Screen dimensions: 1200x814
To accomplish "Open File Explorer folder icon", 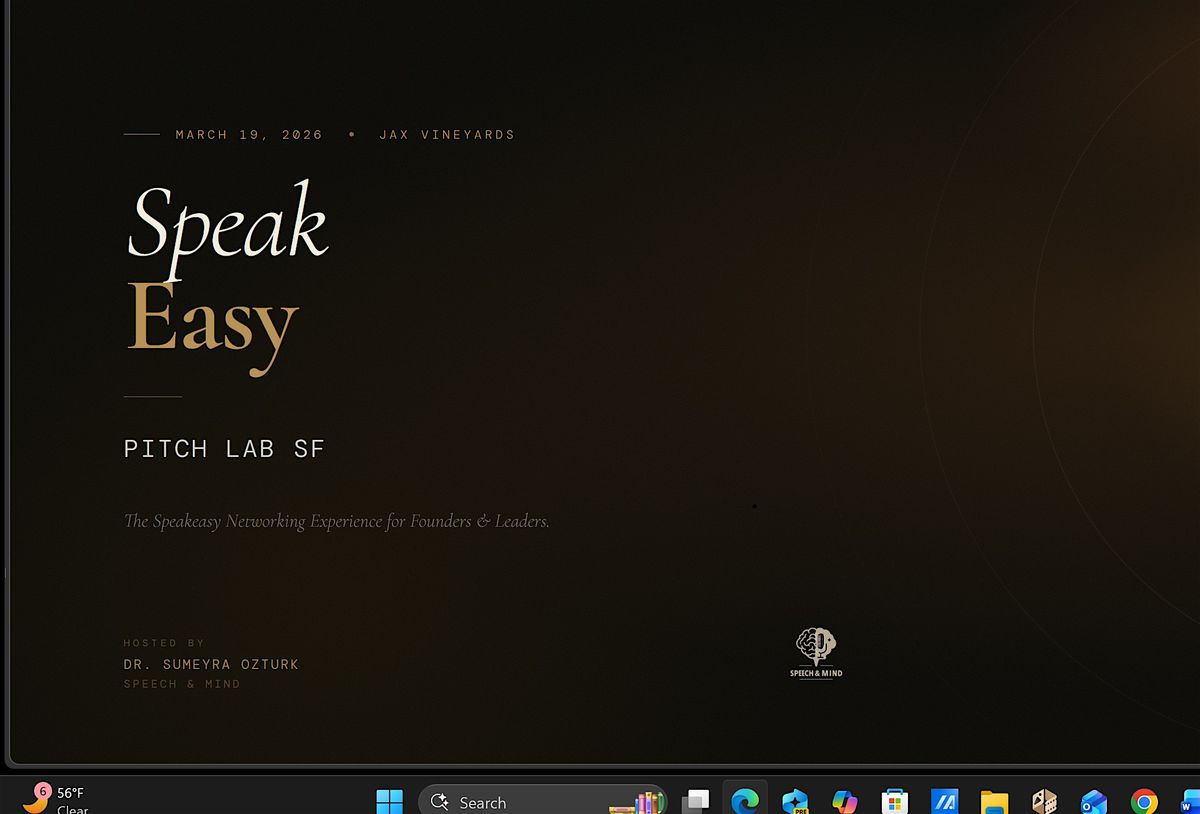I will click(994, 801).
